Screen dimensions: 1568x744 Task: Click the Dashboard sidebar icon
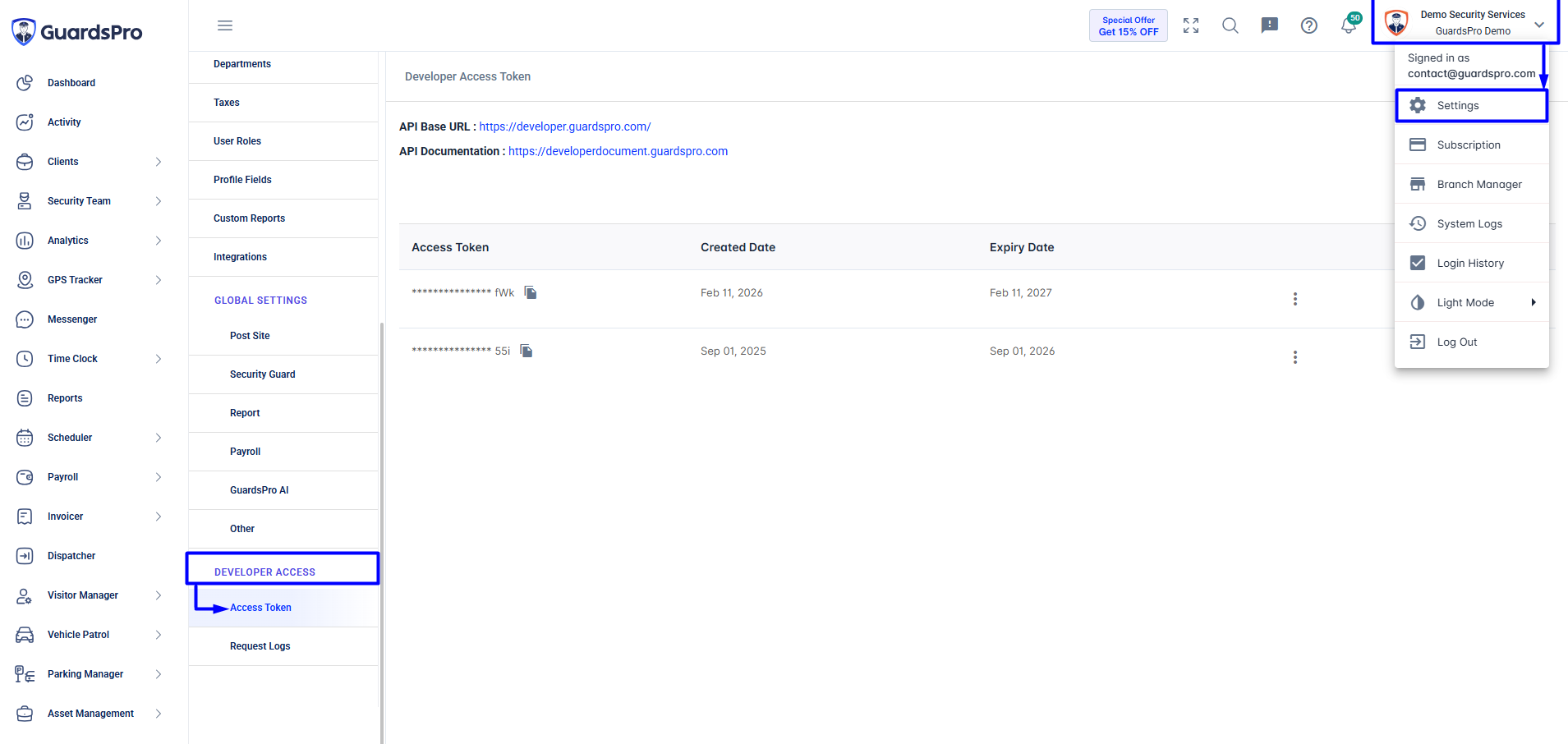pyautogui.click(x=25, y=83)
